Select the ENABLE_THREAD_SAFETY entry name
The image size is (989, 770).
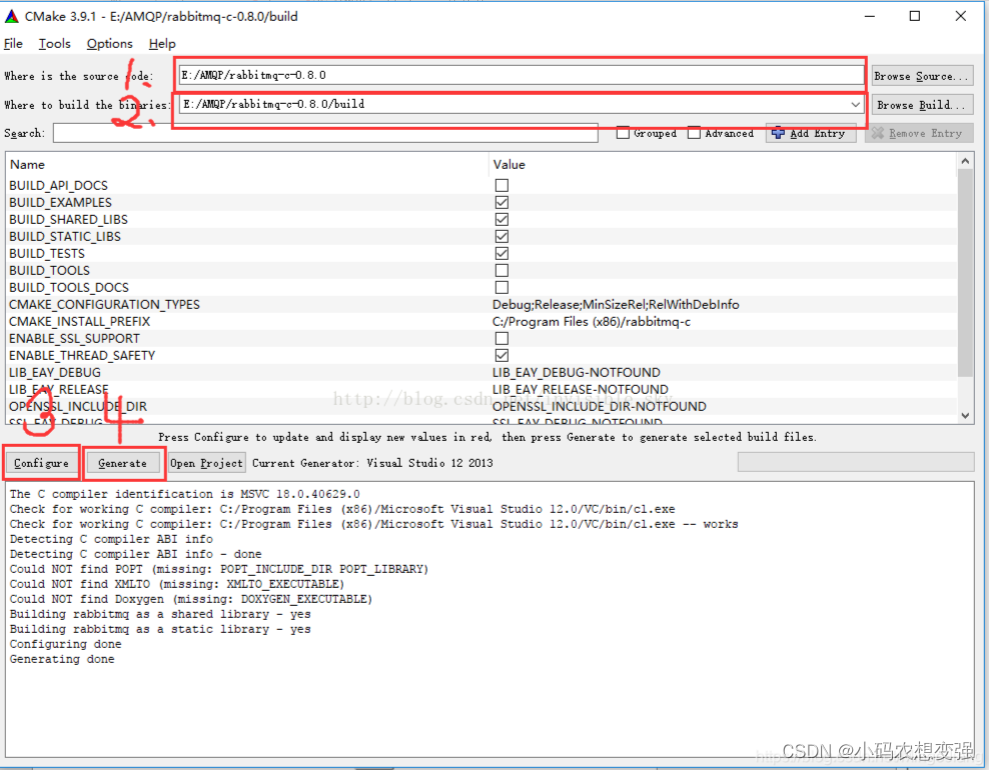click(x=82, y=356)
